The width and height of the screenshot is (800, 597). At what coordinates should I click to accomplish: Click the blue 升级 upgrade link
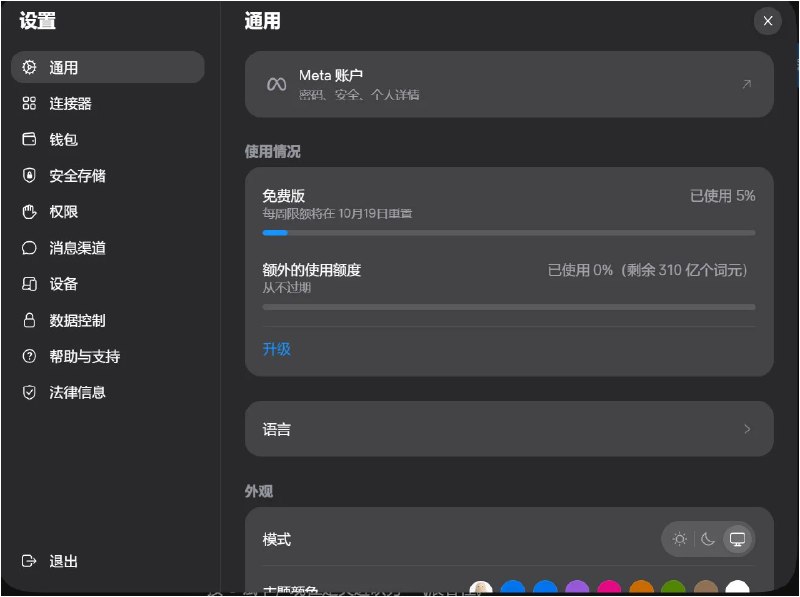click(277, 349)
